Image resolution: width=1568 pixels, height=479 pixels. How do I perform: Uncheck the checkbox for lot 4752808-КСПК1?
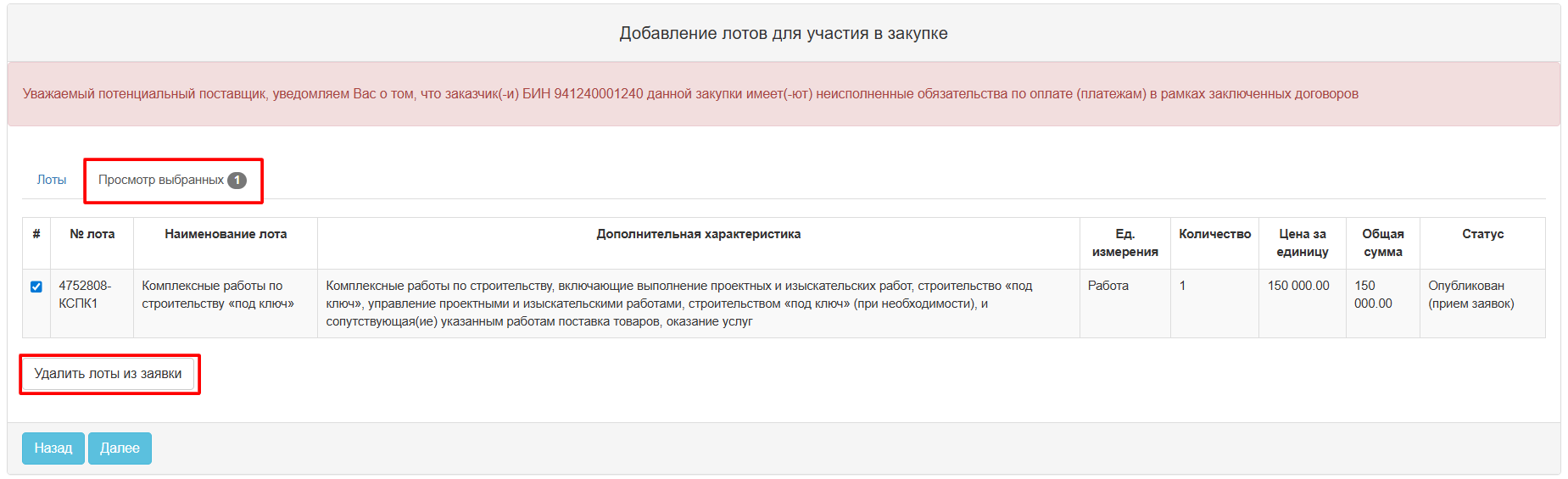tap(36, 287)
